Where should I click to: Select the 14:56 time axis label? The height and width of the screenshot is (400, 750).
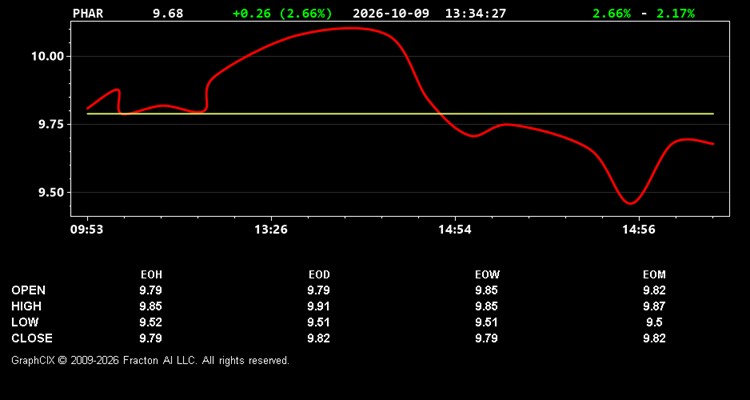(639, 230)
